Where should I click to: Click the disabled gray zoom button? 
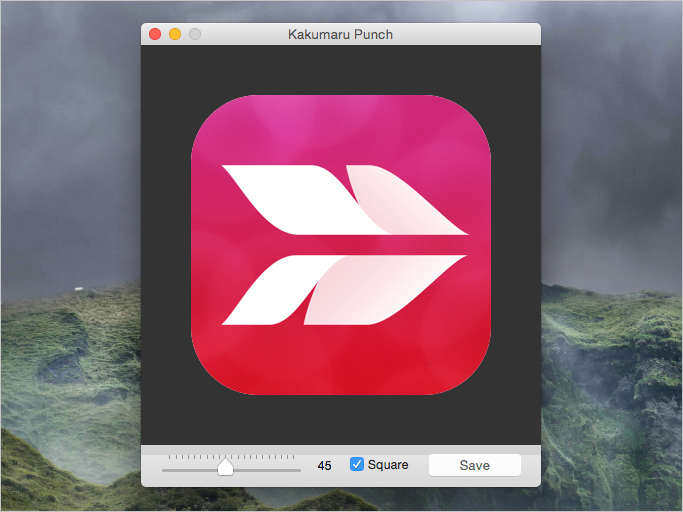195,34
